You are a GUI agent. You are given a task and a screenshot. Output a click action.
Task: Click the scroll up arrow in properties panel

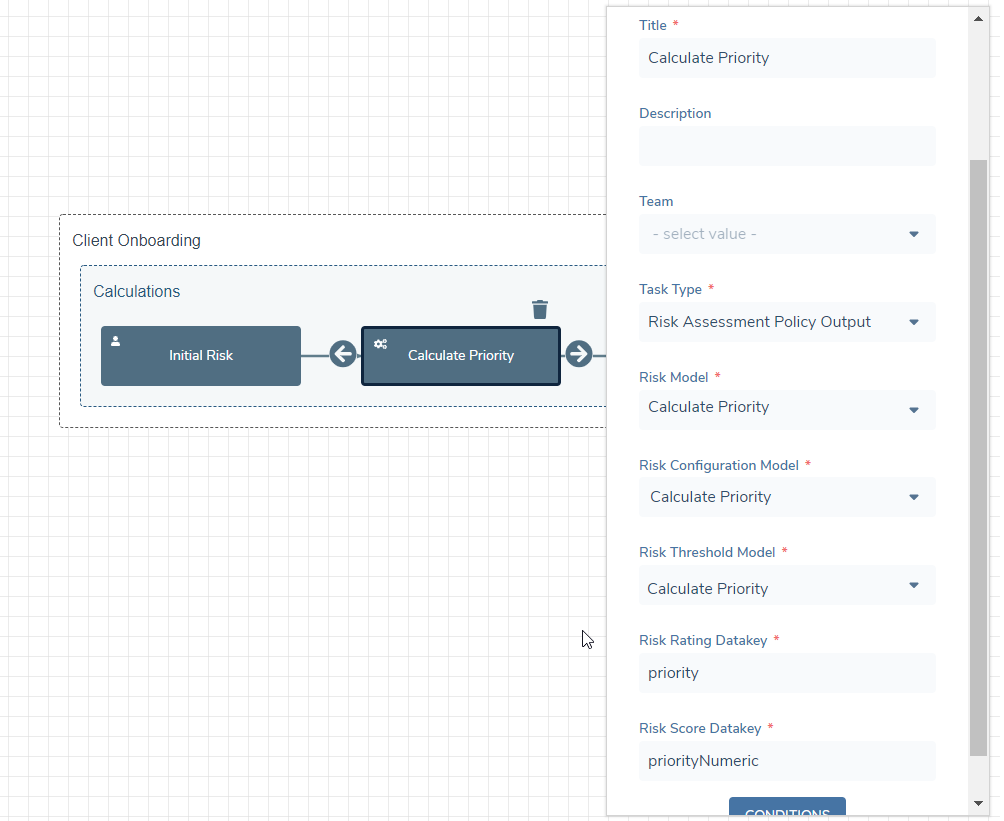978,17
